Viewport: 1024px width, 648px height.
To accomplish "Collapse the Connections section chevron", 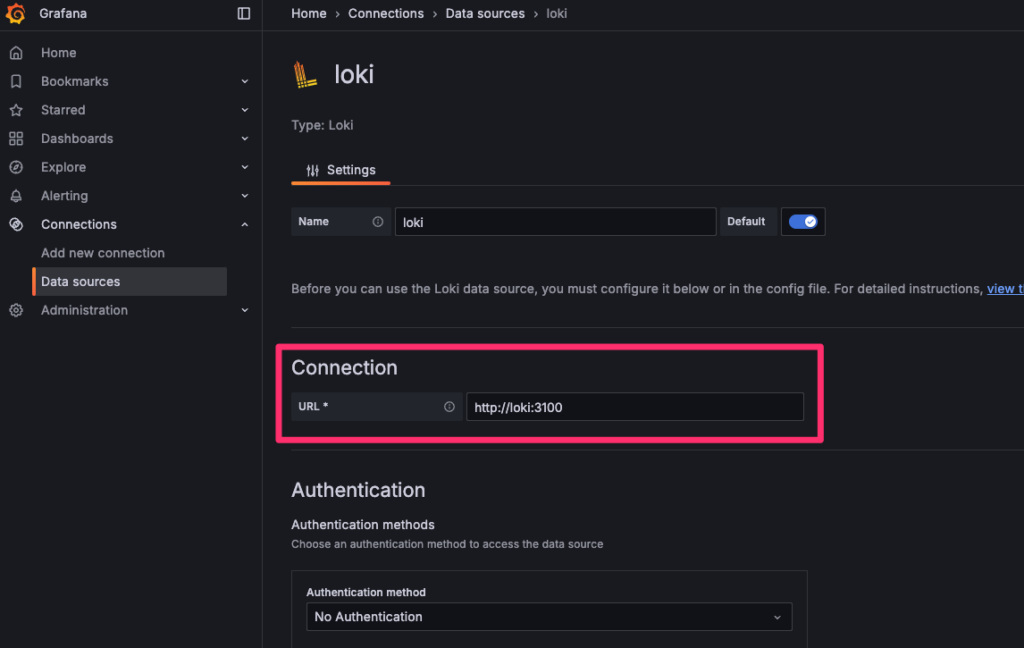I will click(x=245, y=225).
